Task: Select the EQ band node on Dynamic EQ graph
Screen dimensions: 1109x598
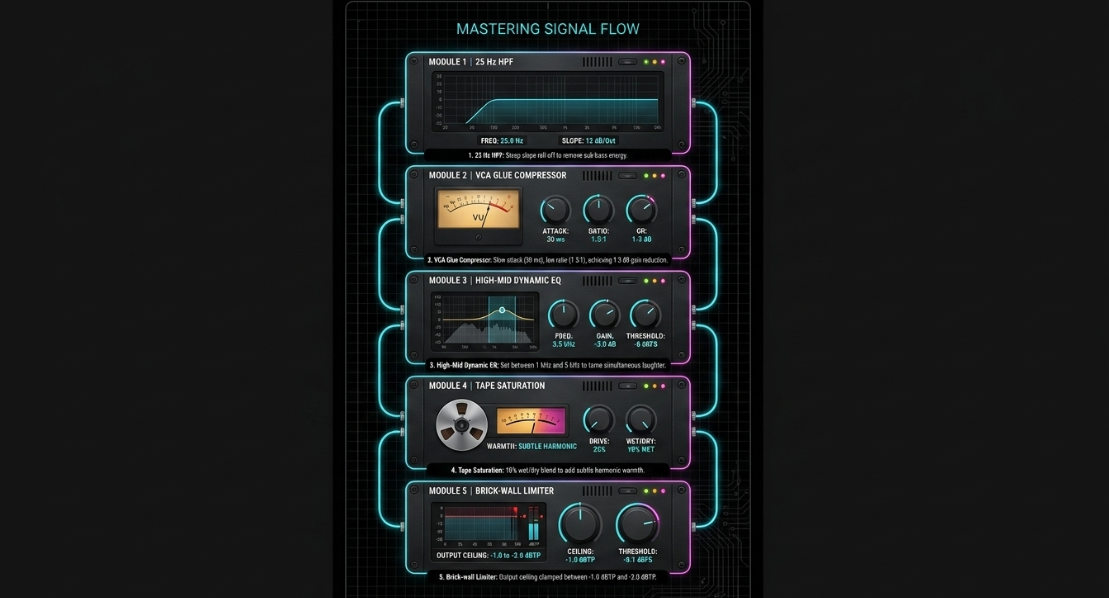Action: [502, 310]
